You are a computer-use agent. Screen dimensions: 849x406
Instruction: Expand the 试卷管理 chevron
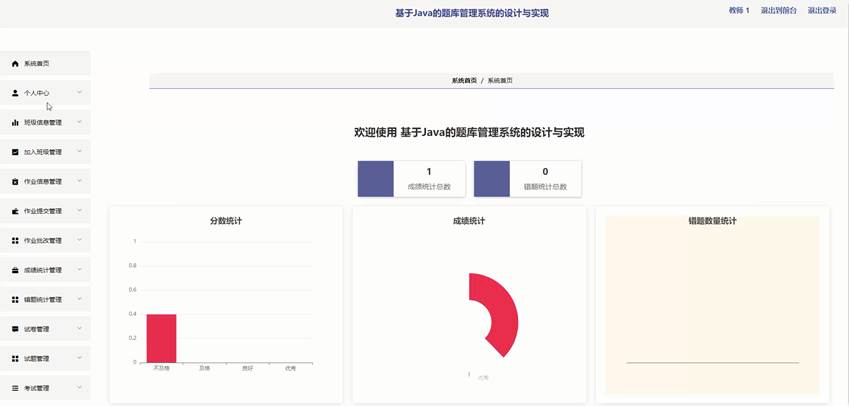80,329
